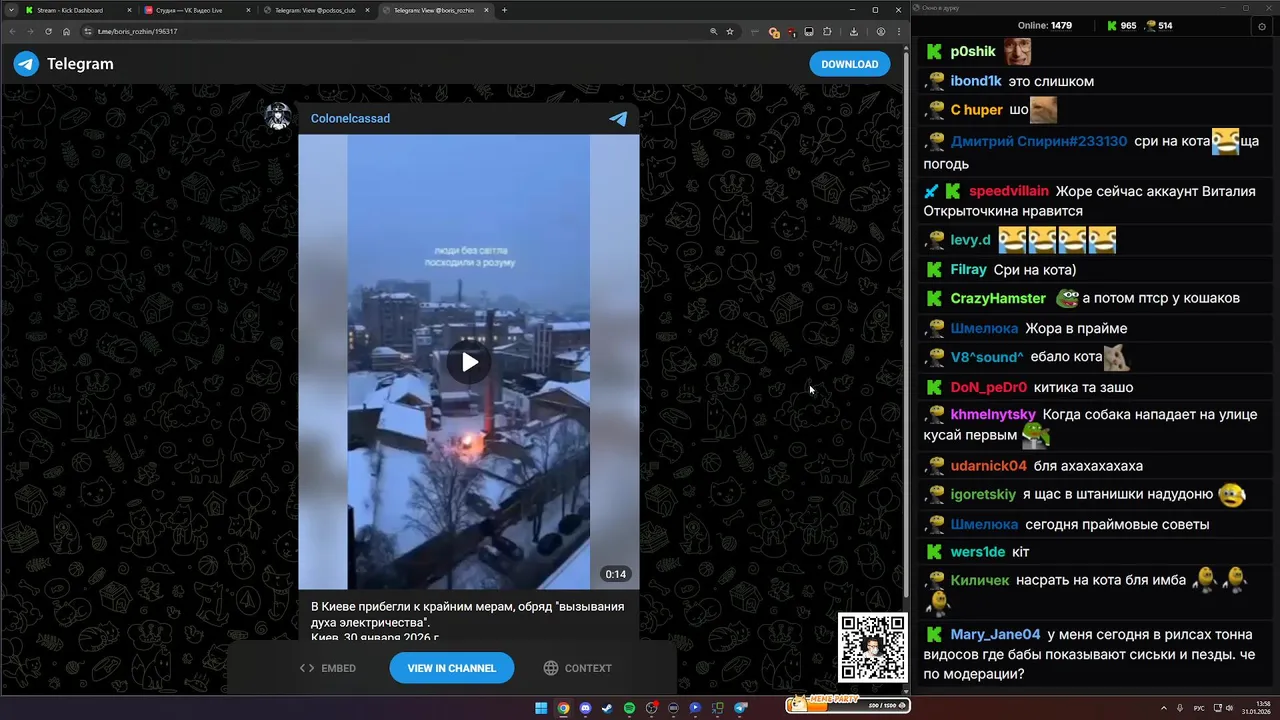Click VIEW IN CHANNEL button
The image size is (1280, 720).
coord(452,668)
